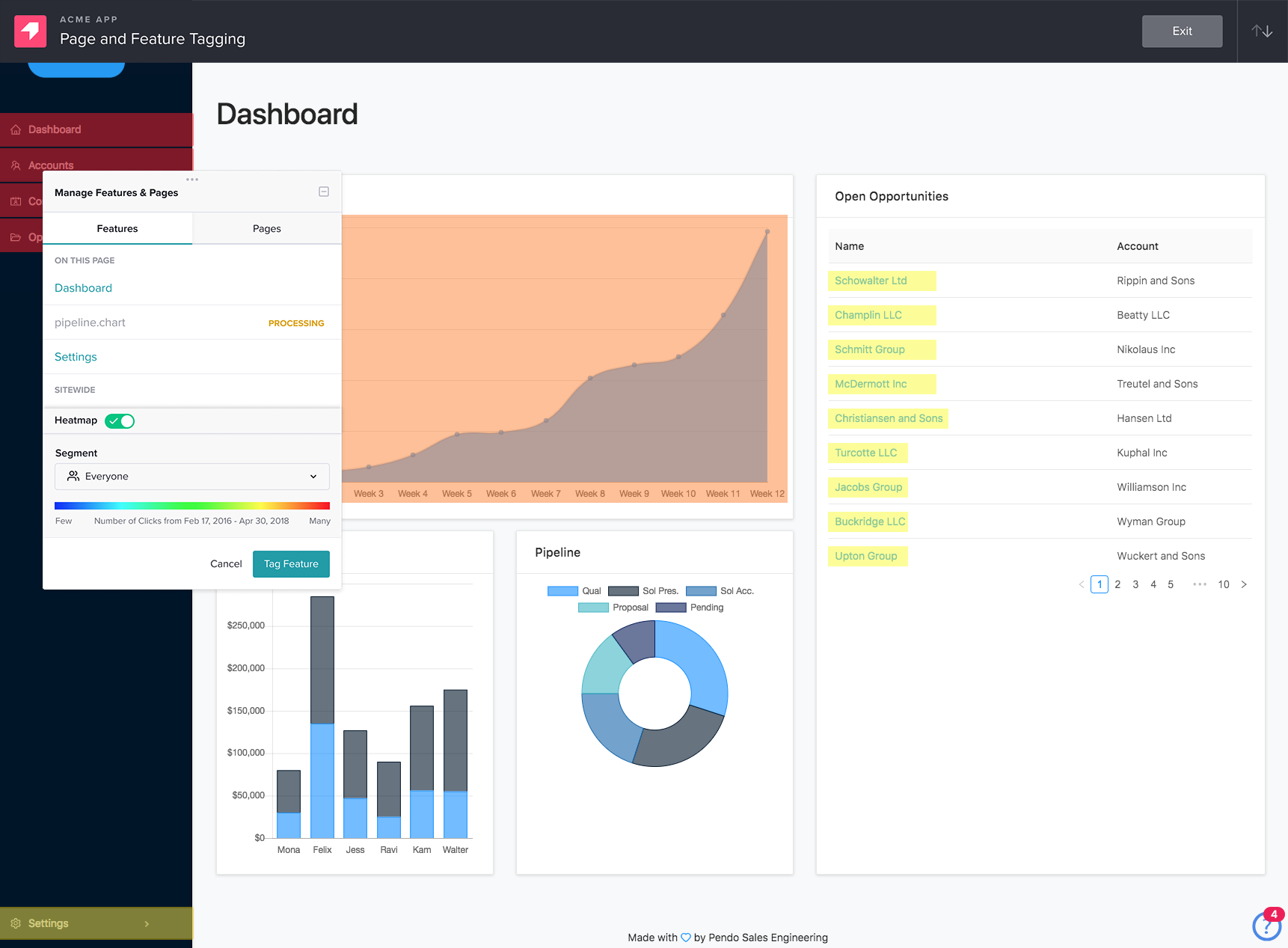Go to page 10 of opportunities
This screenshot has height=948, width=1288.
[x=1224, y=584]
